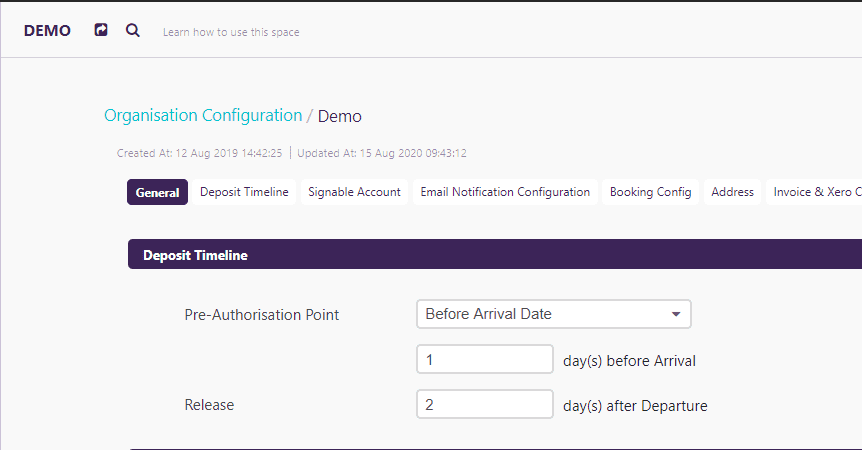Open the Email Notification Configuration tab

click(x=505, y=192)
